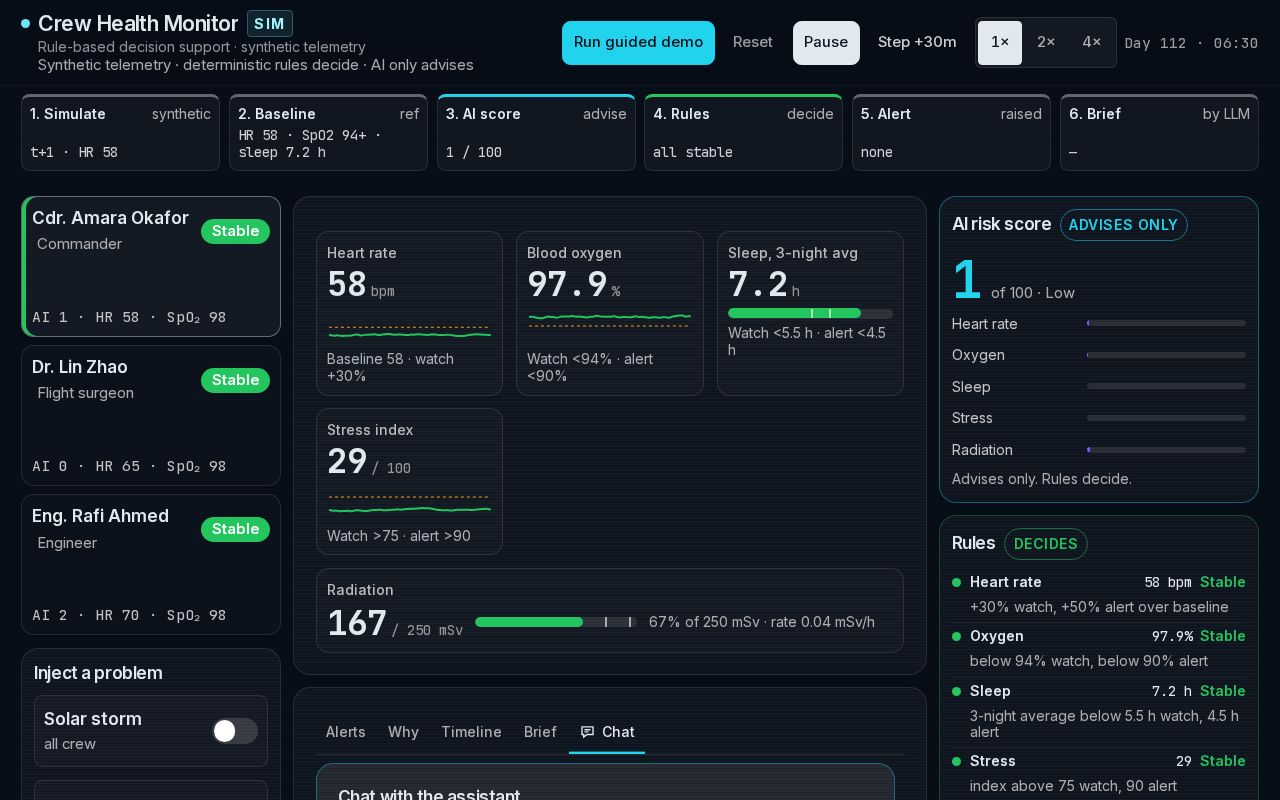1280x800 pixels.
Task: Click the SIM badge beside the title
Action: point(270,24)
